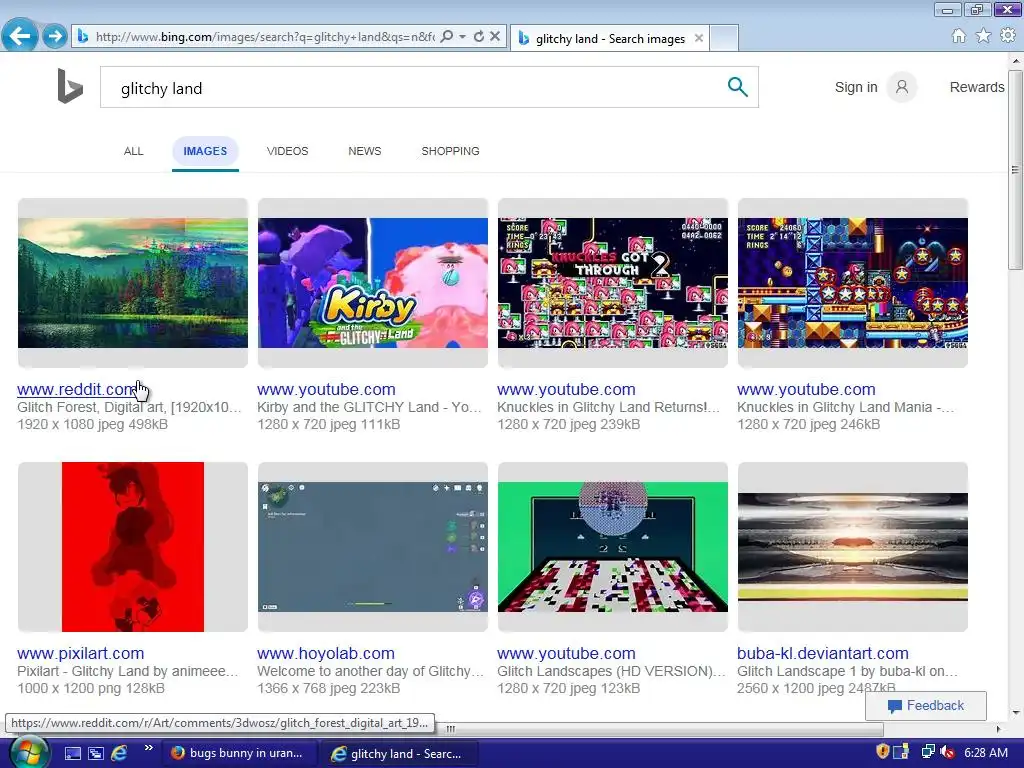Switch to the SHOPPING tab
This screenshot has width=1024, height=768.
click(x=450, y=151)
